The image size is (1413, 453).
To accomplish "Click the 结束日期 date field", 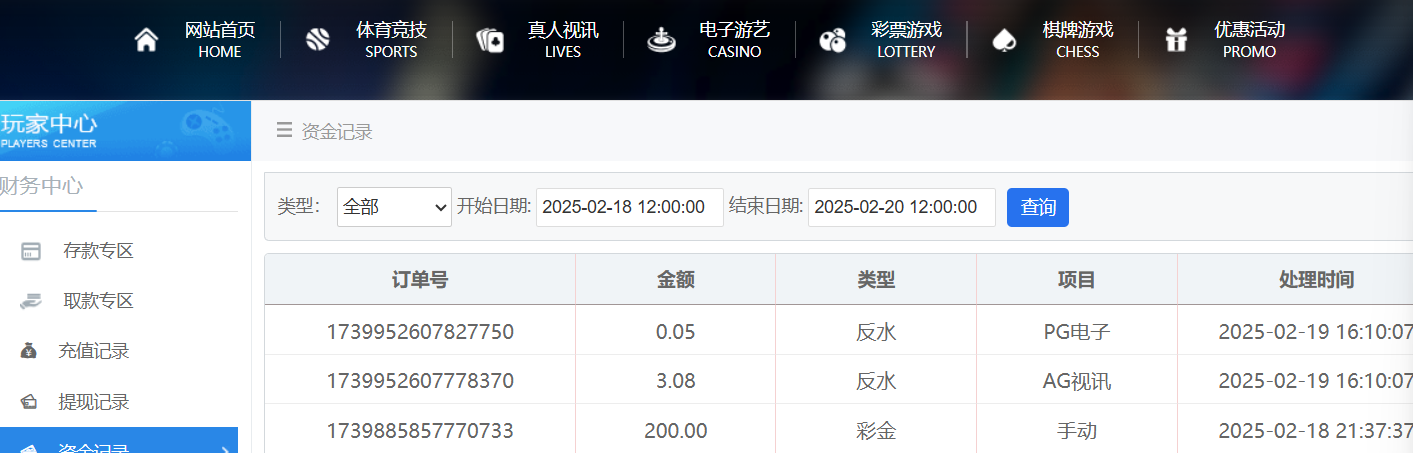I will (x=901, y=207).
